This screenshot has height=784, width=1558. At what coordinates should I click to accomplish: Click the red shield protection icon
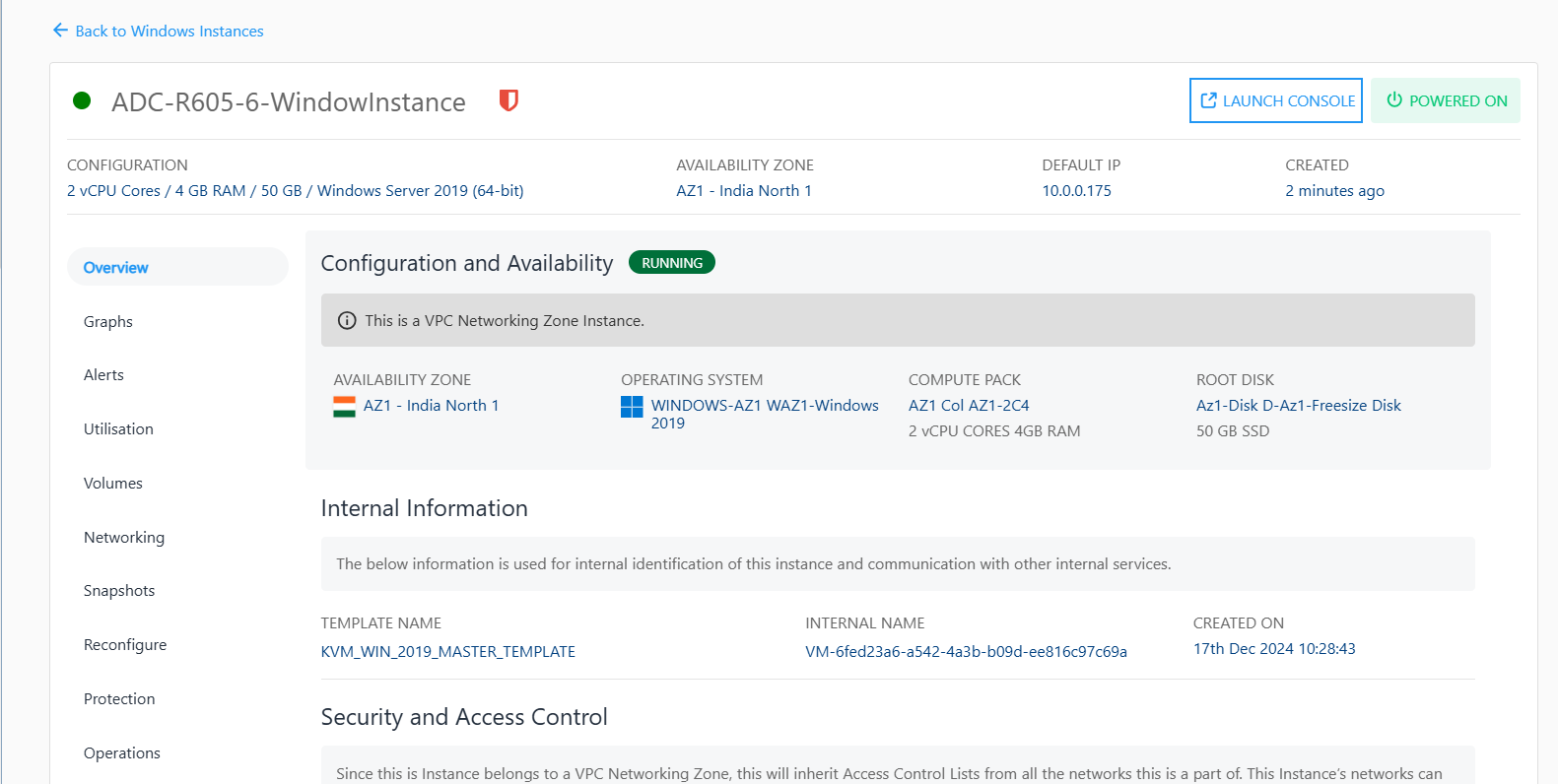click(508, 100)
